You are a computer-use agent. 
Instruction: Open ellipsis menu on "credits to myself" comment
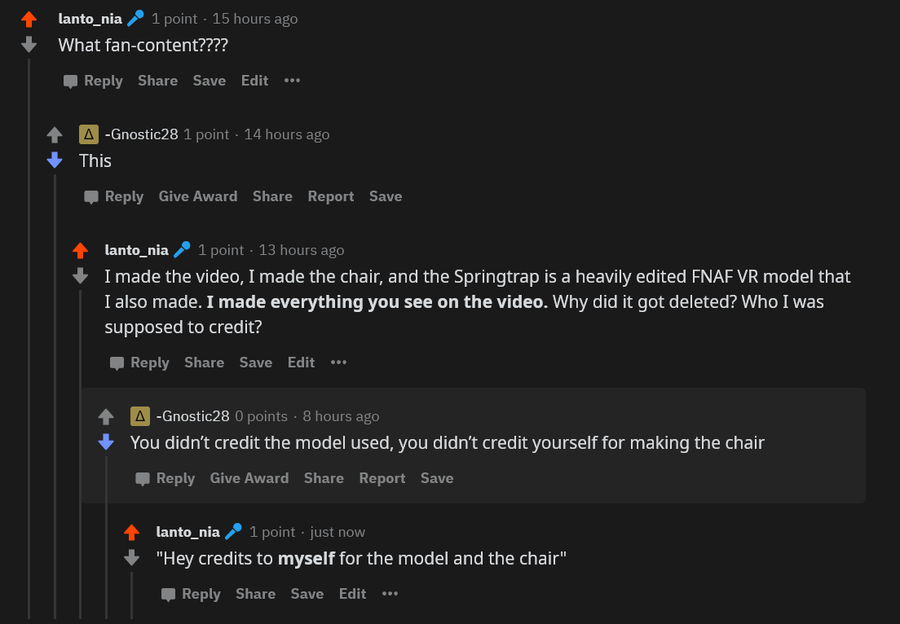[x=390, y=594]
